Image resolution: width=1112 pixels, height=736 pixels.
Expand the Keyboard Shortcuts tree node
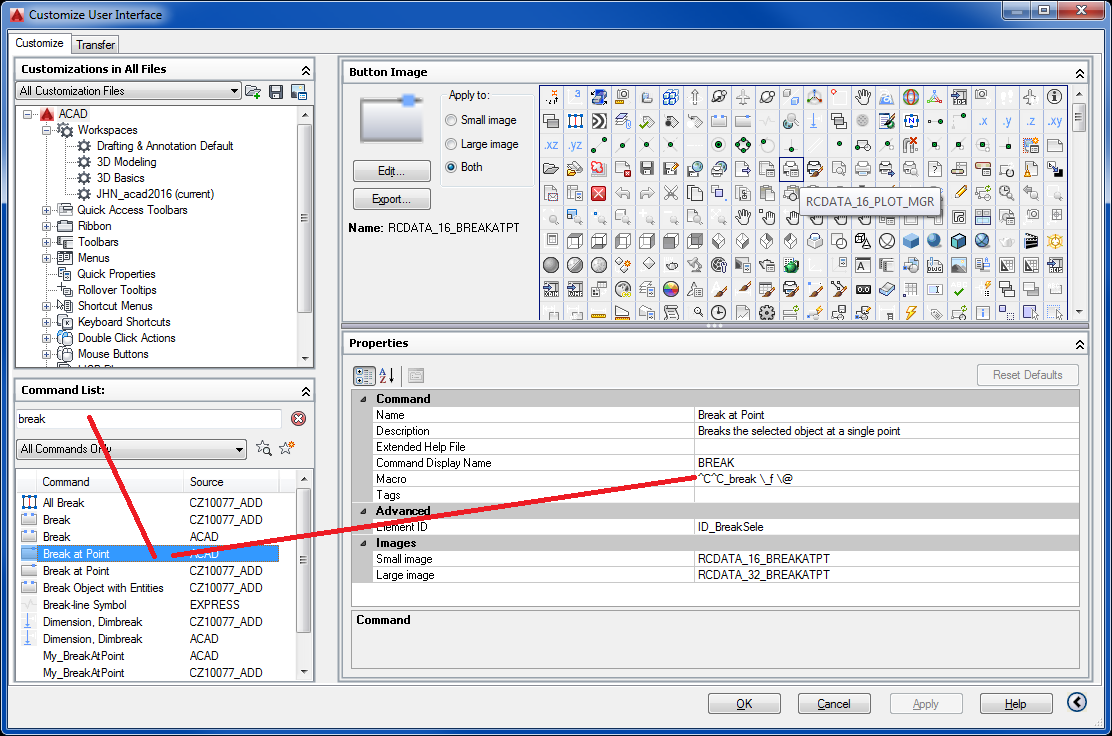pyautogui.click(x=47, y=323)
